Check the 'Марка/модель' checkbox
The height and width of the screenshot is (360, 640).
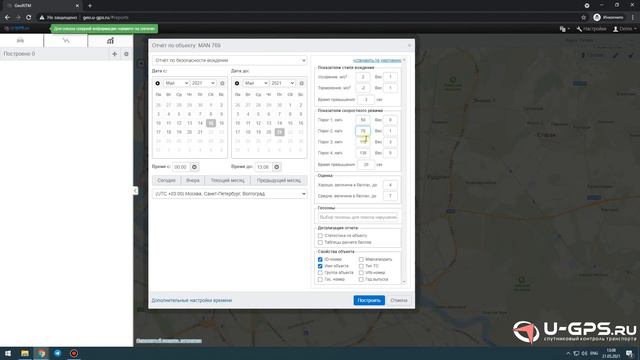pyautogui.click(x=361, y=260)
